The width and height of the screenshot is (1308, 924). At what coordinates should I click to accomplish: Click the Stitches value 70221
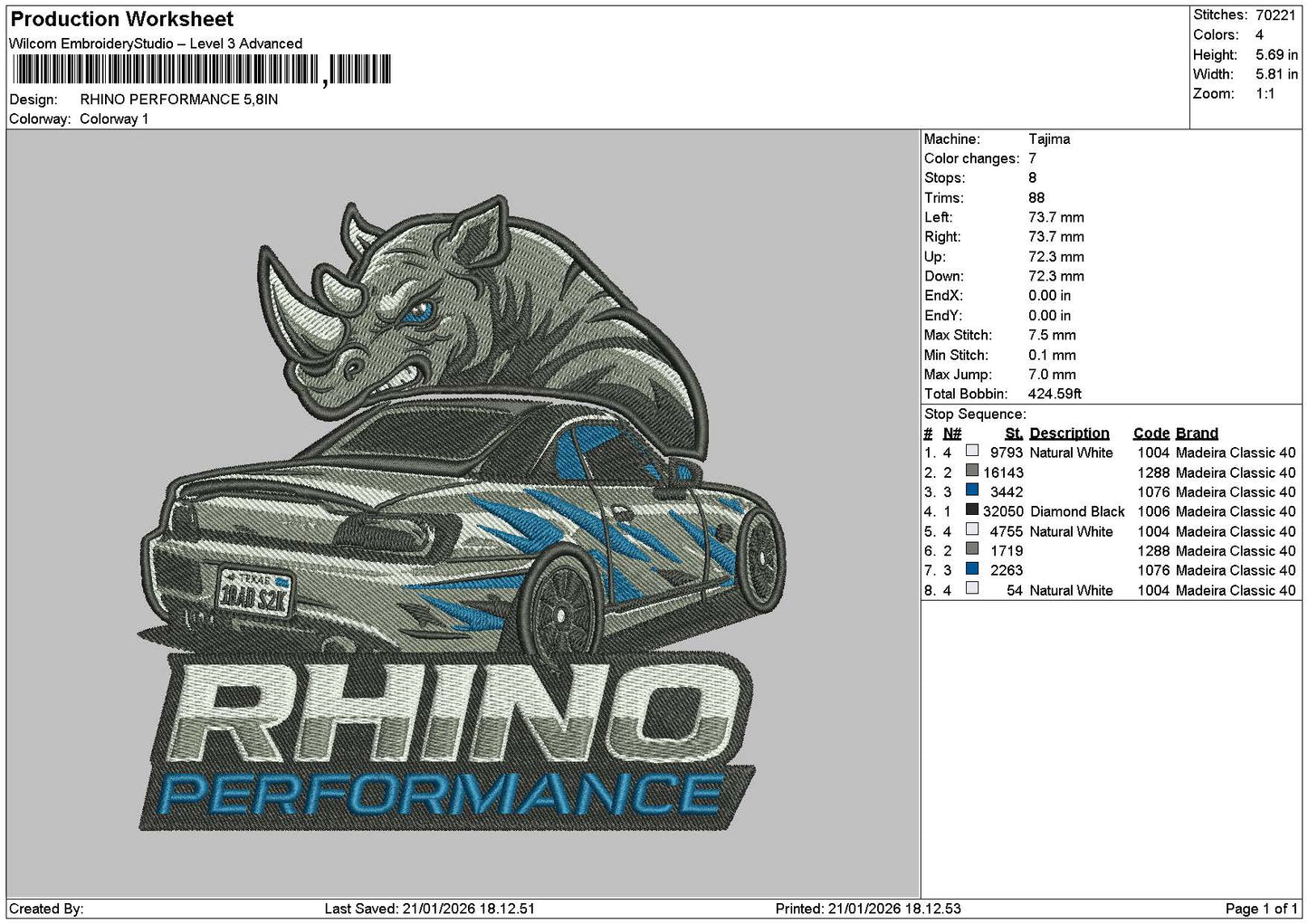point(1275,15)
